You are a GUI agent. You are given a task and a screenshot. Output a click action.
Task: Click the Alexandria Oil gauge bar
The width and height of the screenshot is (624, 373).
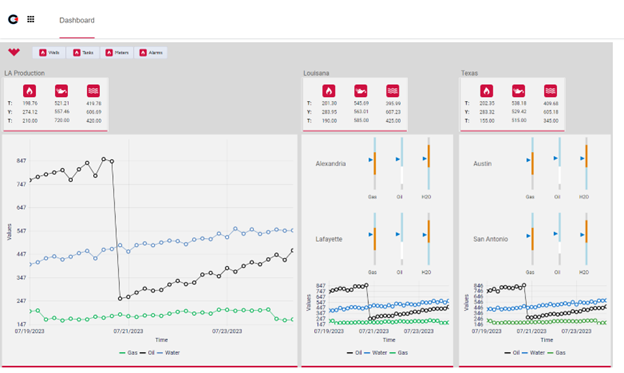point(402,164)
